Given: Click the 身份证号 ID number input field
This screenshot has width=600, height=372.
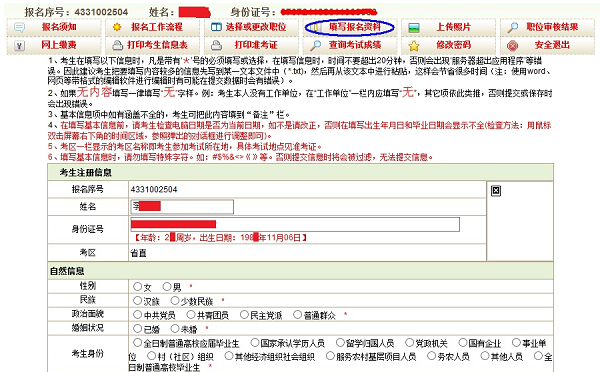Looking at the screenshot, I should (x=295, y=225).
